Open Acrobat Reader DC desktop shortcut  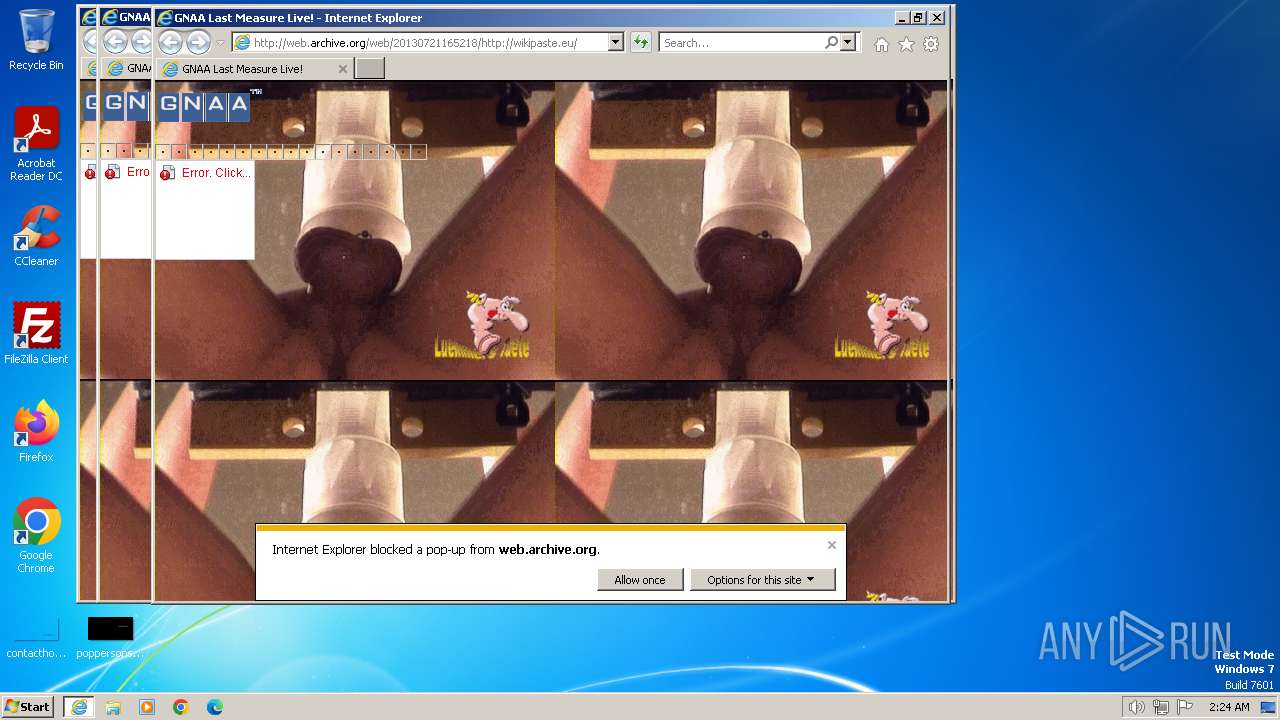(x=36, y=144)
